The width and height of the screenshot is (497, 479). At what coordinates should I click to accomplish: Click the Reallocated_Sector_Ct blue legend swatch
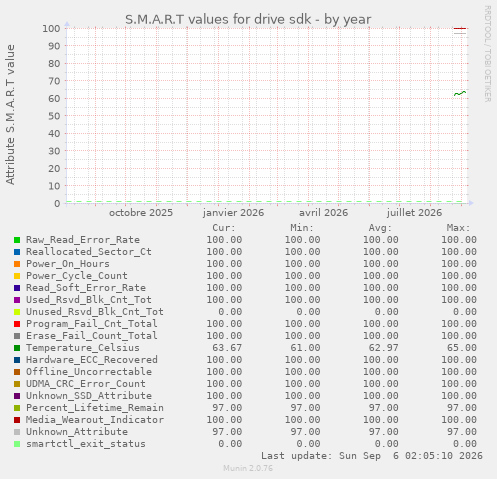[x=17, y=252]
